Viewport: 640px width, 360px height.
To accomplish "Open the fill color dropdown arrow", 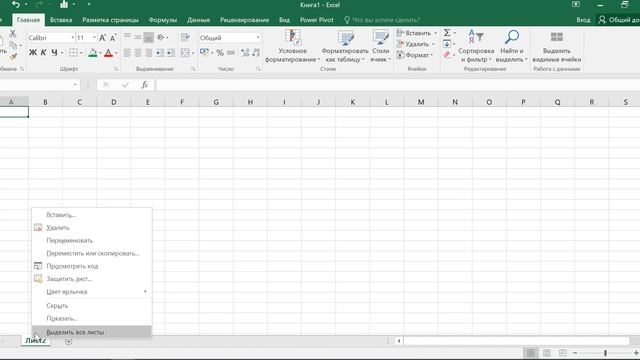I will pyautogui.click(x=100, y=53).
